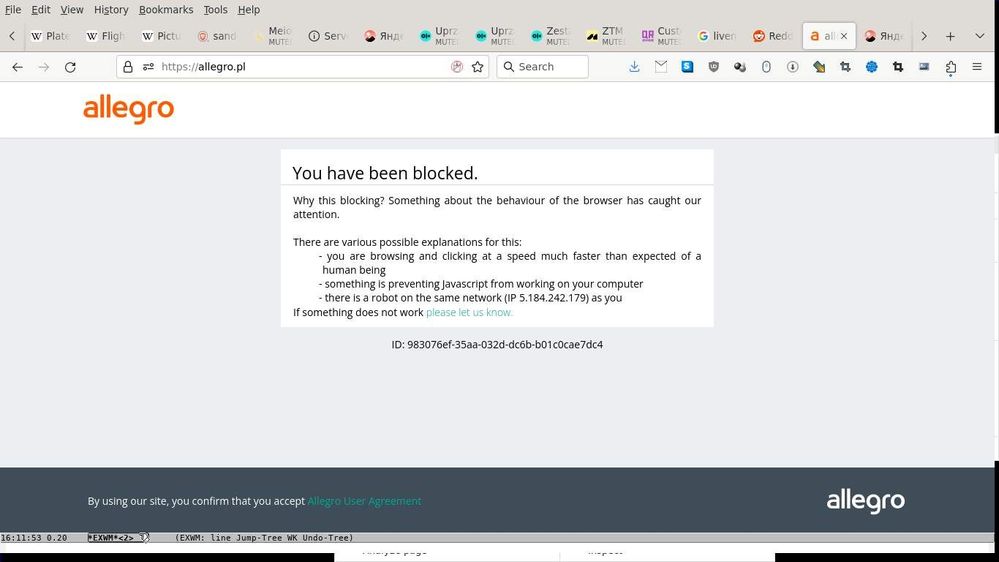Open the History menu
The image size is (999, 562).
click(x=111, y=10)
